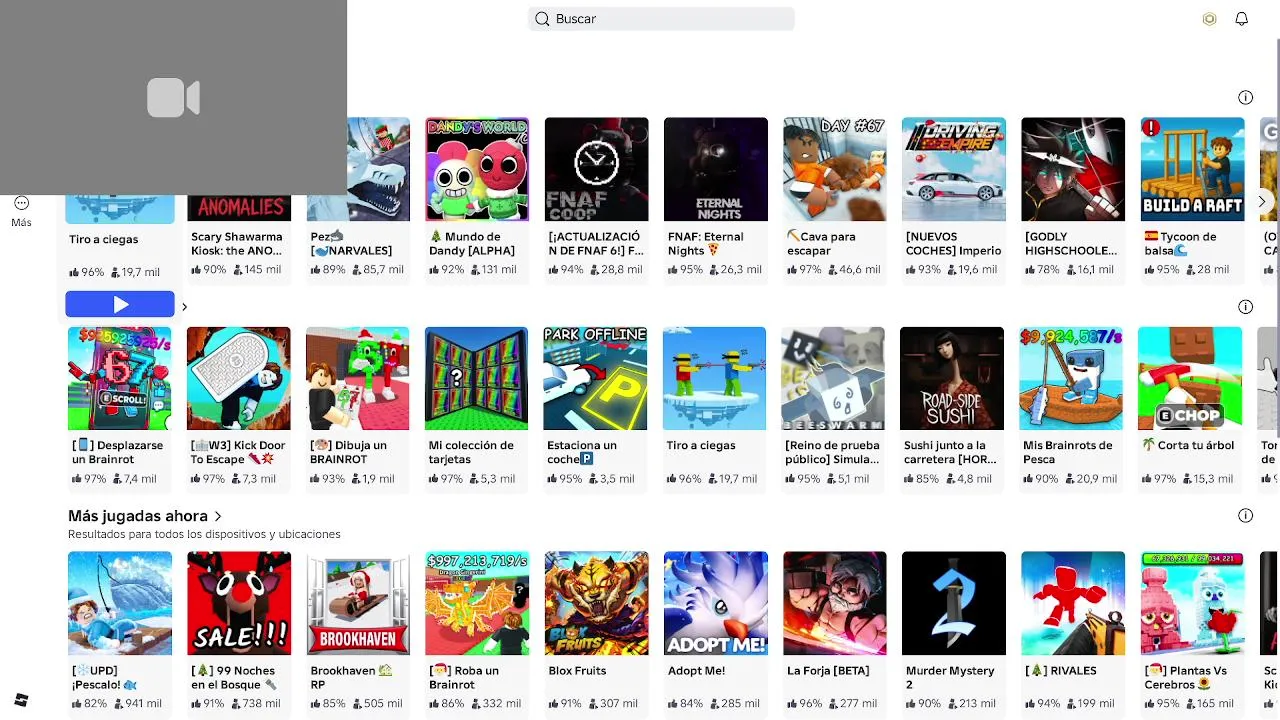Click the top-row Tiro a ciegas title
1280x720 pixels.
[x=104, y=240]
